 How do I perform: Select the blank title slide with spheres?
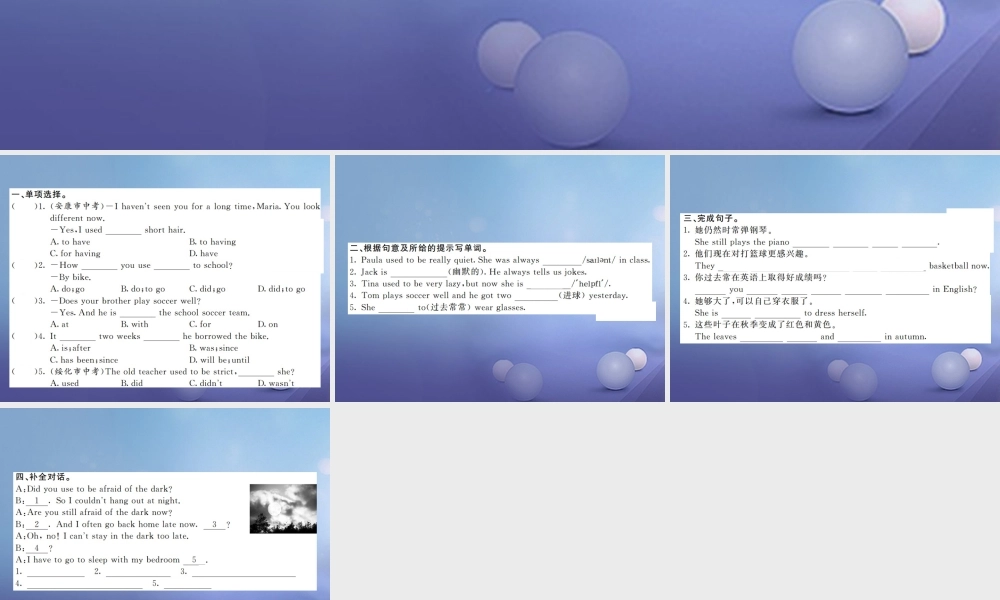tap(500, 75)
